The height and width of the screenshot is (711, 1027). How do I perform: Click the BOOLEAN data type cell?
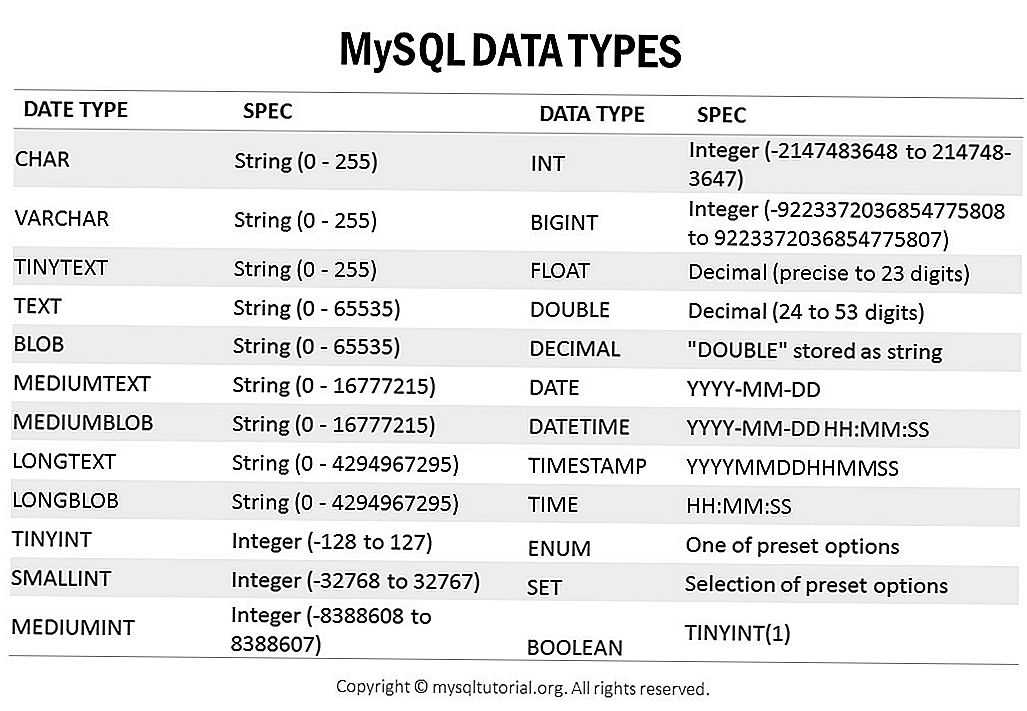click(574, 647)
